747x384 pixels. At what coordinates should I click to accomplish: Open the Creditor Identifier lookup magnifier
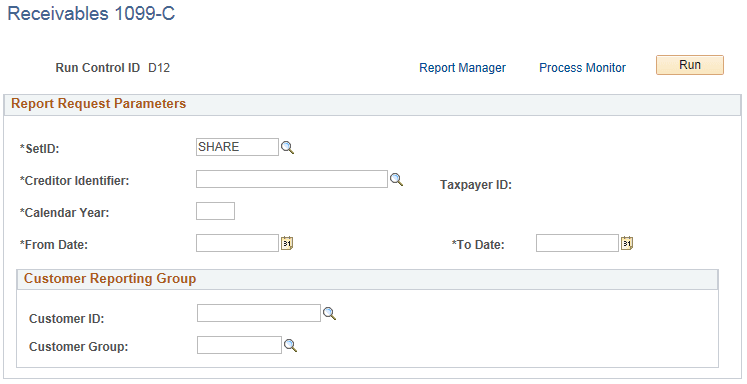pos(396,180)
